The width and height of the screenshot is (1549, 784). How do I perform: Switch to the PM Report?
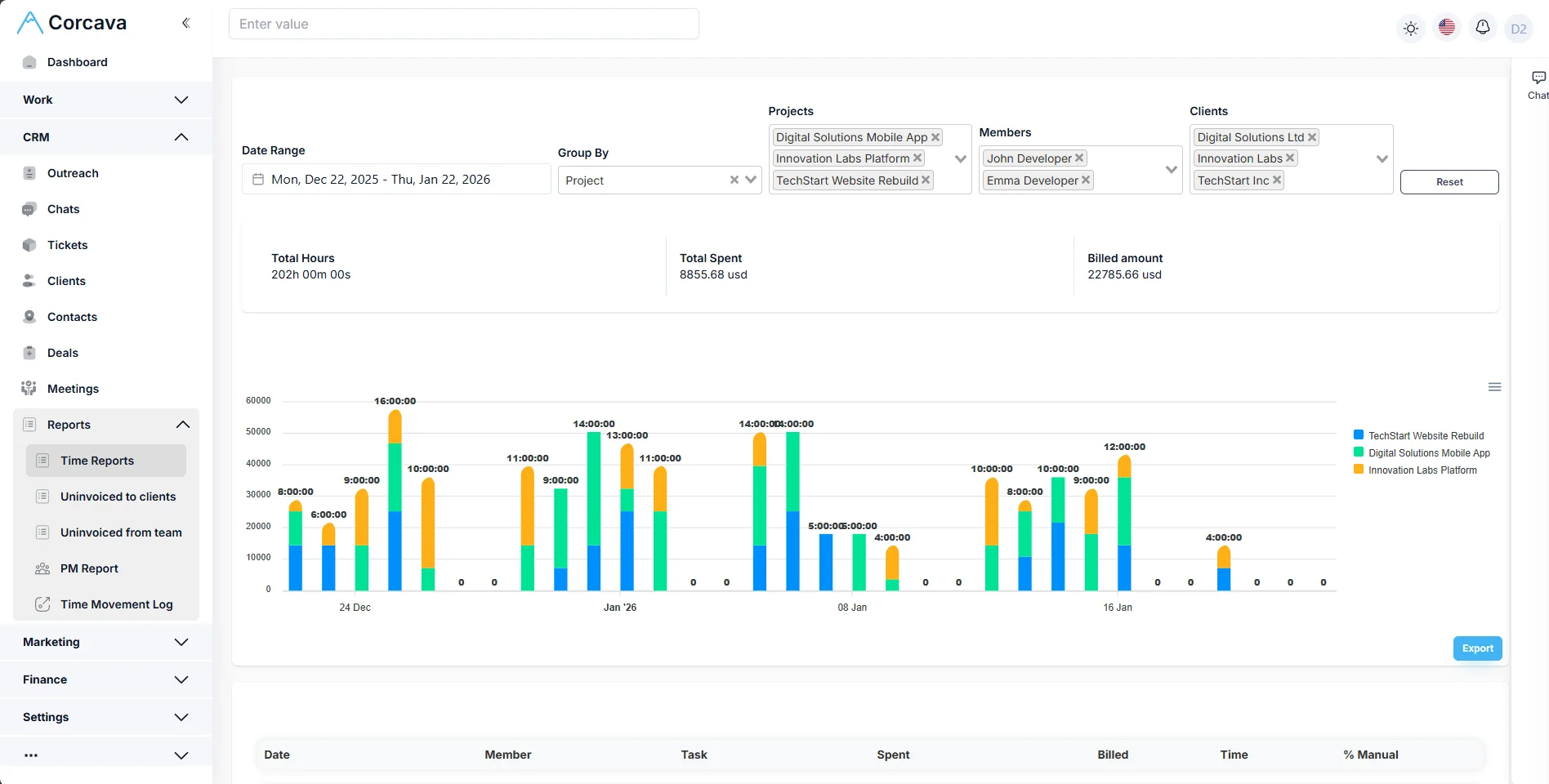coord(90,568)
